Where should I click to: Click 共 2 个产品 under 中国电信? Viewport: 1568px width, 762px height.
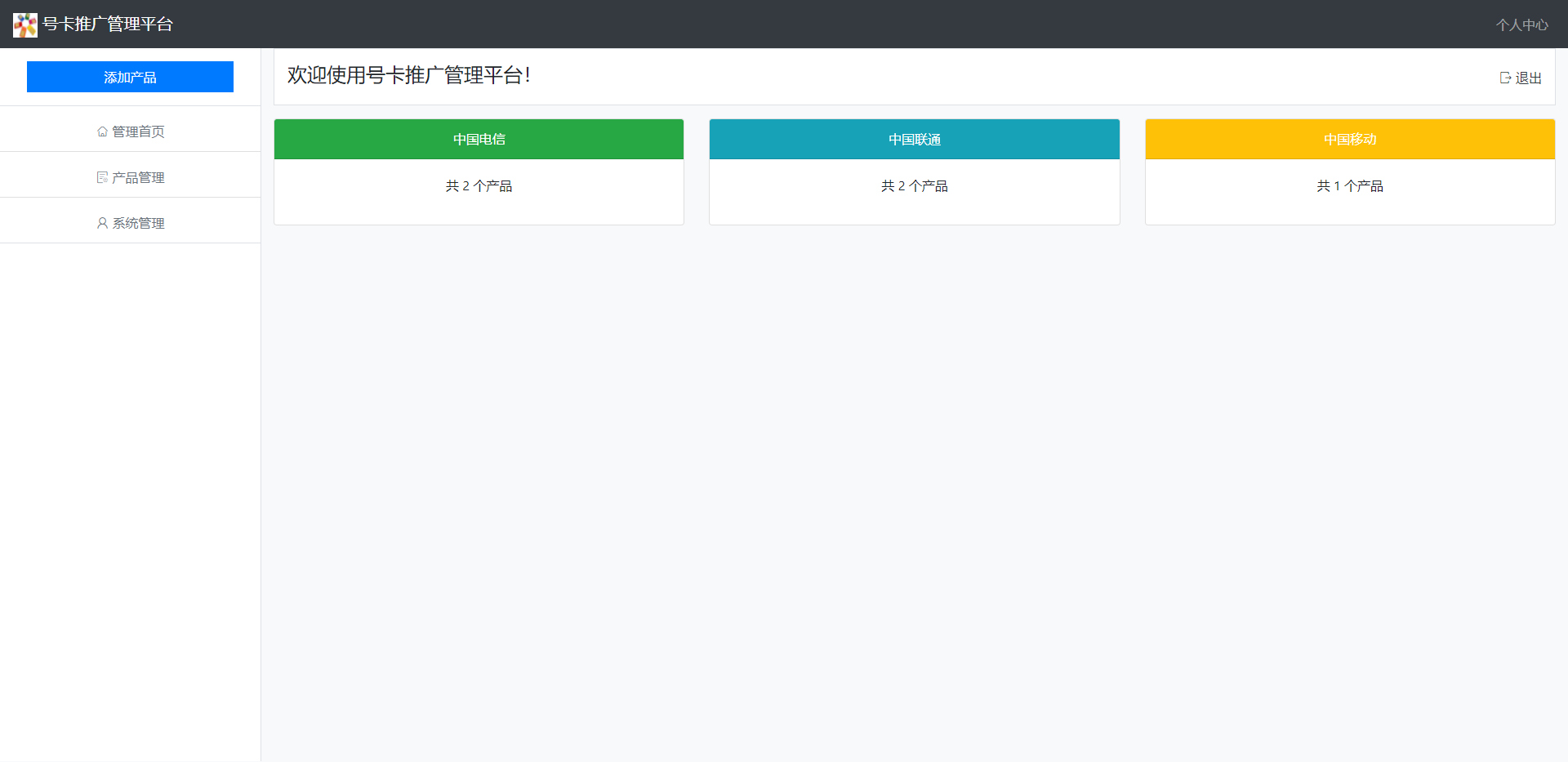coord(479,186)
